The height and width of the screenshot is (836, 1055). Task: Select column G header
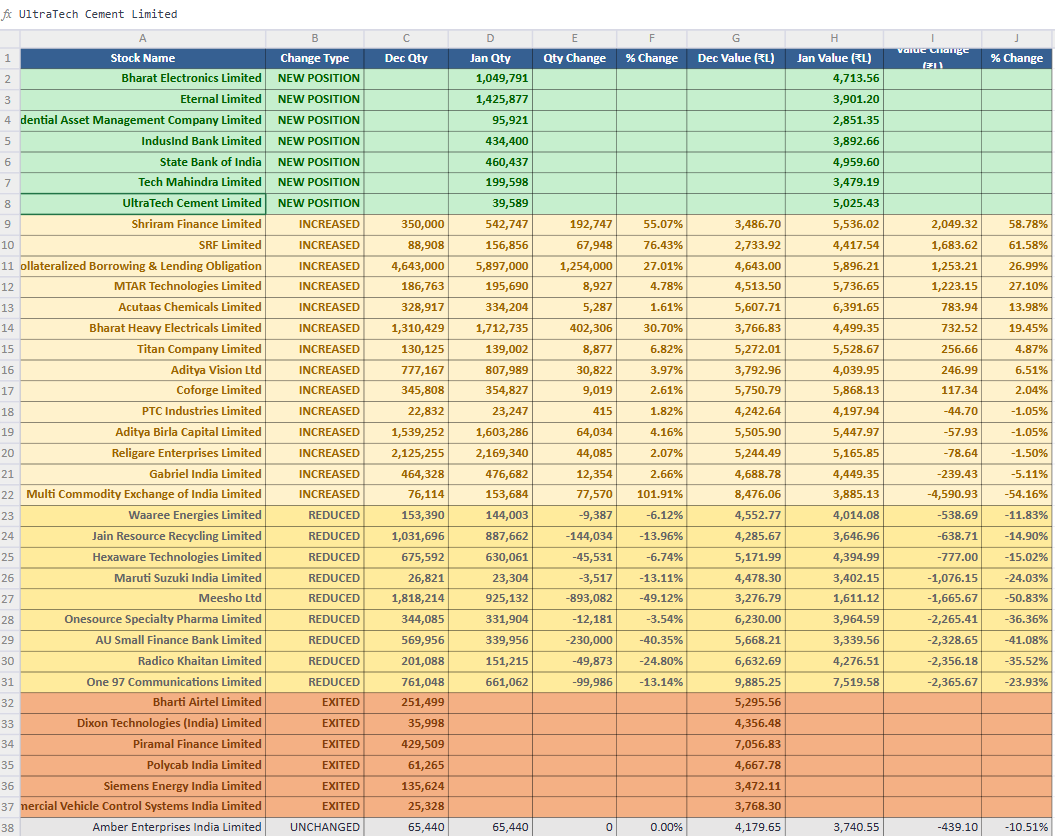tap(735, 39)
